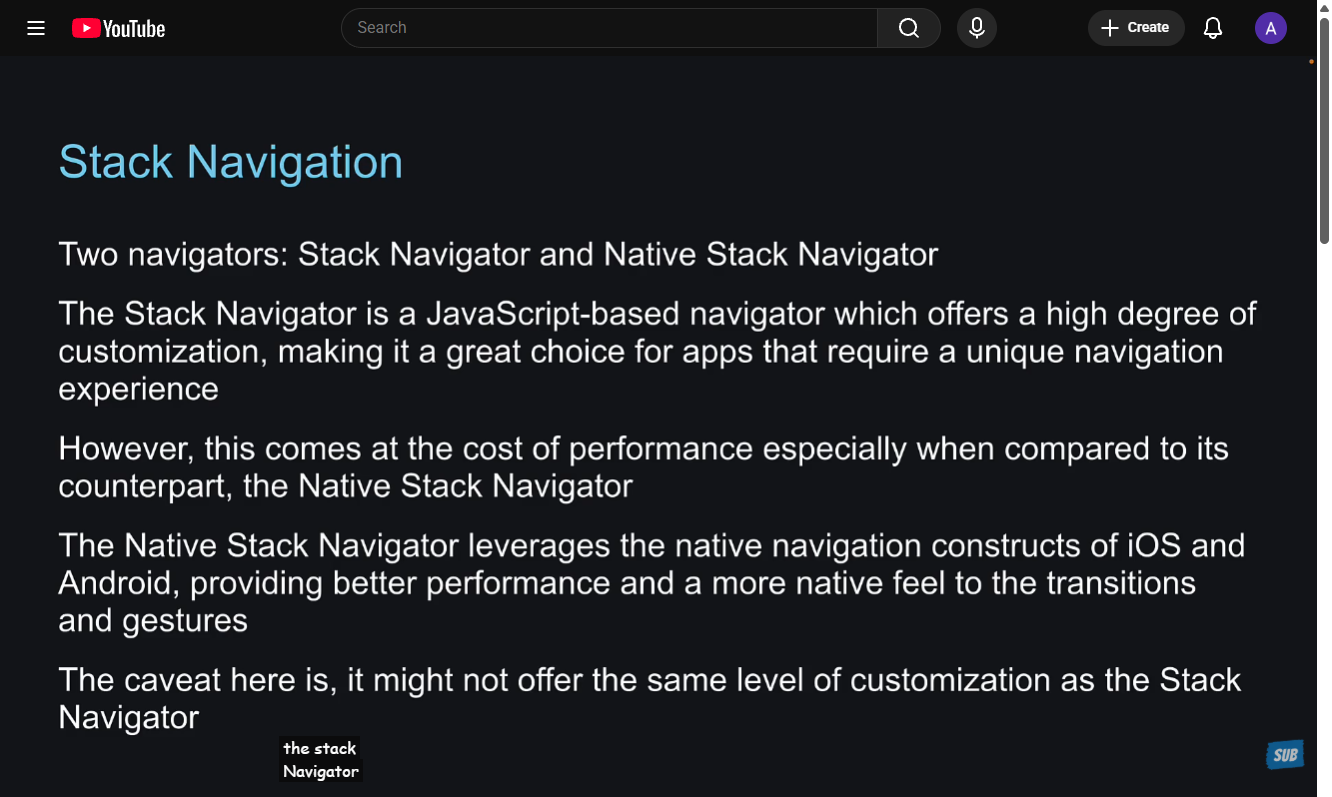Click the "the stack Navigator" caption box
Image resolution: width=1332 pixels, height=797 pixels.
click(x=320, y=760)
